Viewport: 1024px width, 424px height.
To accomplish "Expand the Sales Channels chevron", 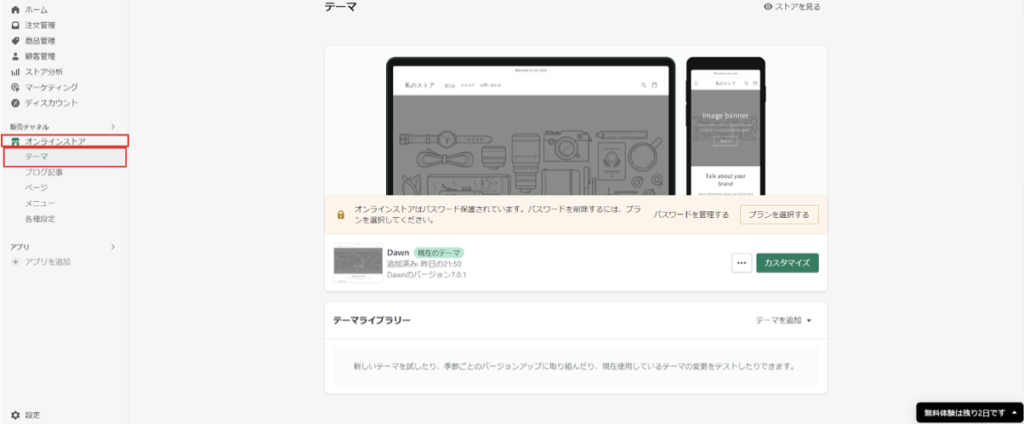I will pos(112,127).
